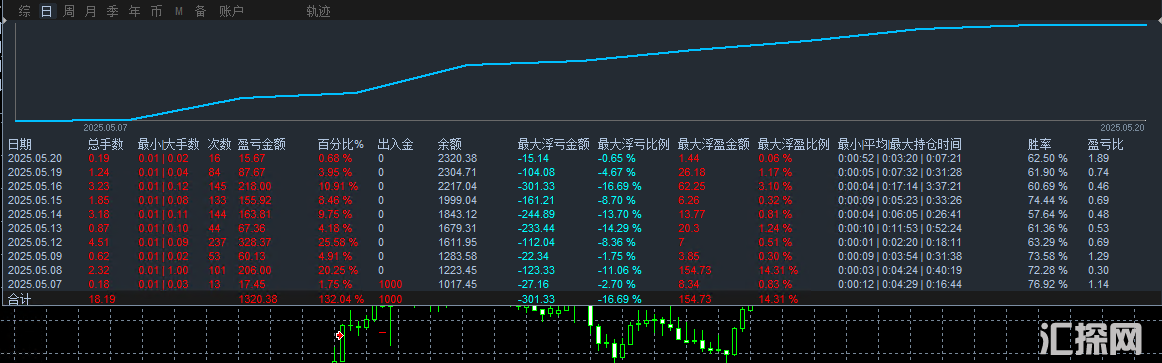Click win rate 76.92 %
Viewport: 1162px width, 363px height.
click(1047, 284)
